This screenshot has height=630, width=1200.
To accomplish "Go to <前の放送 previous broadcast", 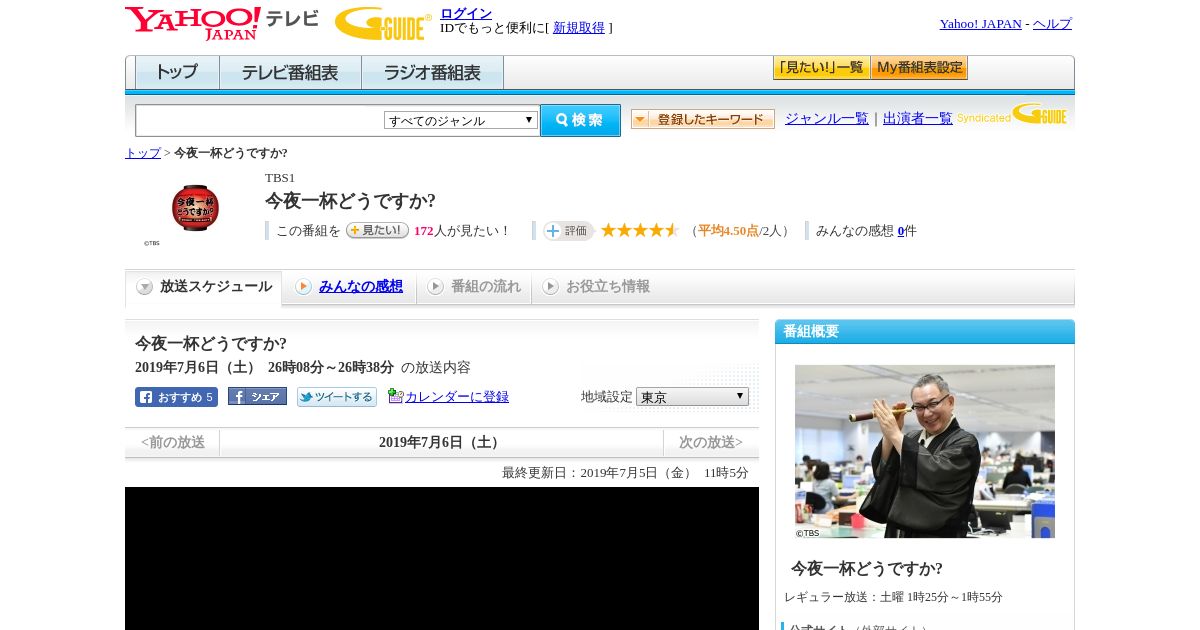I will [x=173, y=442].
